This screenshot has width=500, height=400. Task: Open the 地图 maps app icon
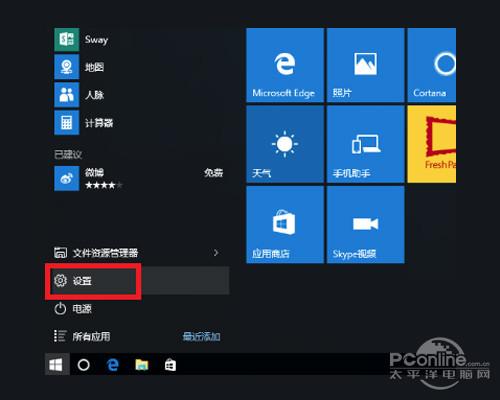(67, 67)
